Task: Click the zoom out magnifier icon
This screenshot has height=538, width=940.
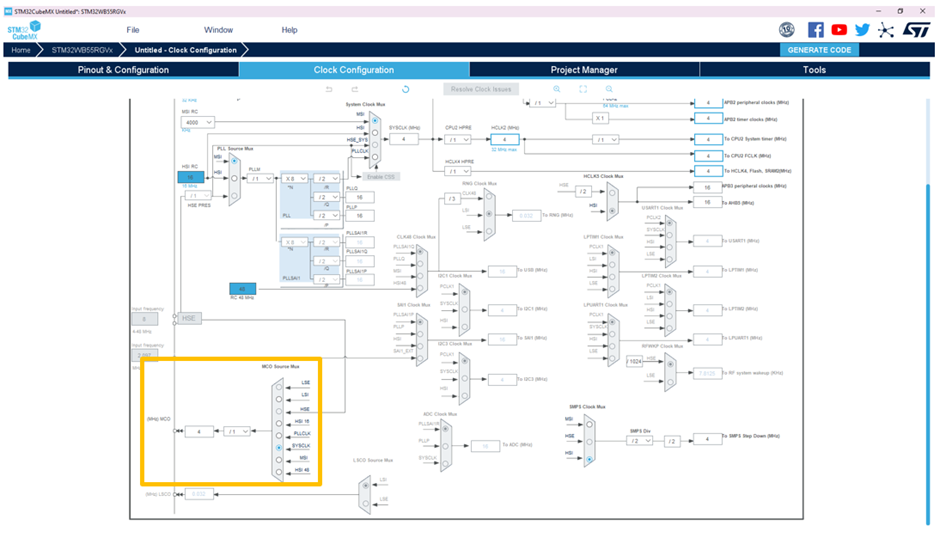Action: pos(609,89)
